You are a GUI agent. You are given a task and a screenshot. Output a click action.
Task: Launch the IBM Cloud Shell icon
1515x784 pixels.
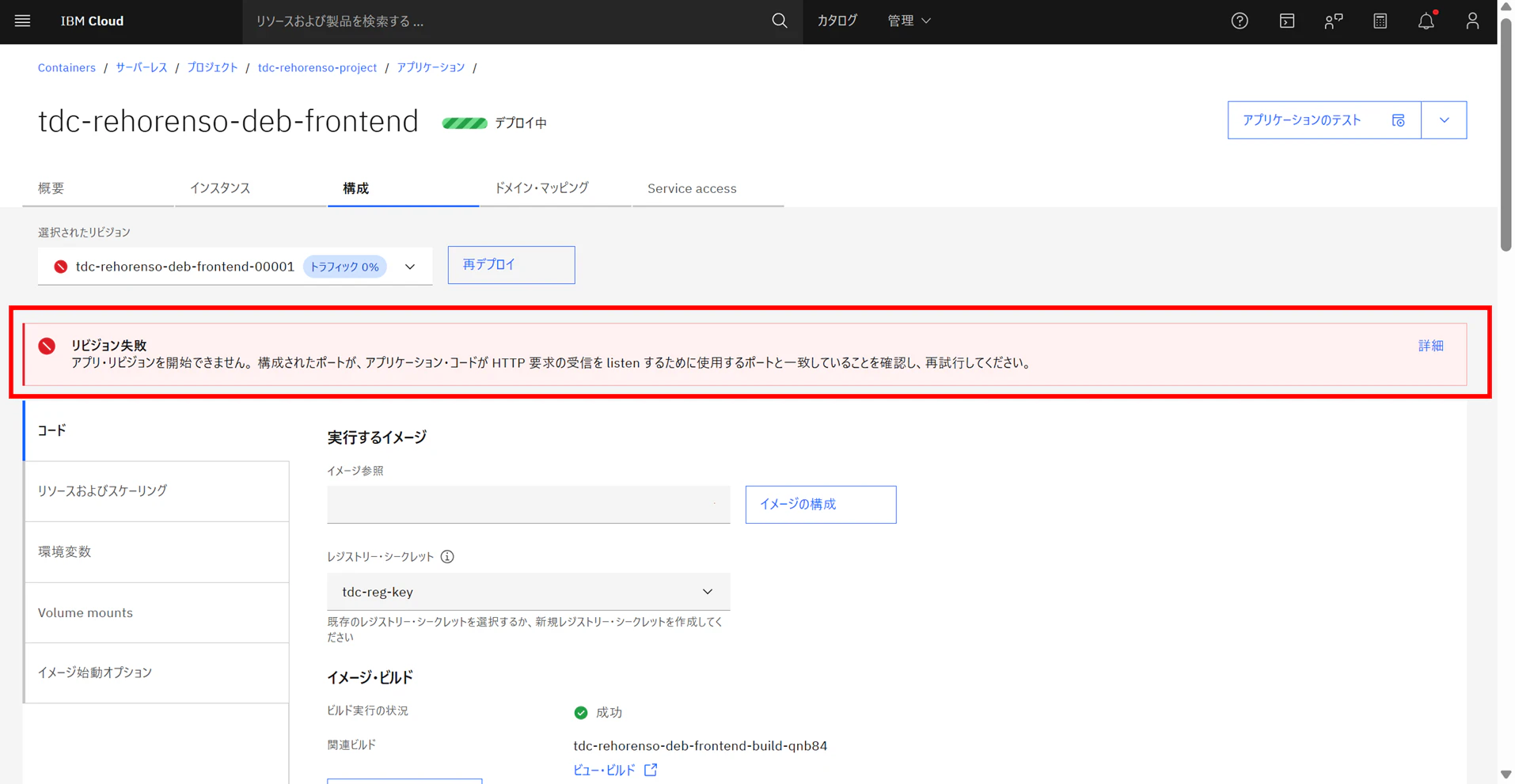1287,21
